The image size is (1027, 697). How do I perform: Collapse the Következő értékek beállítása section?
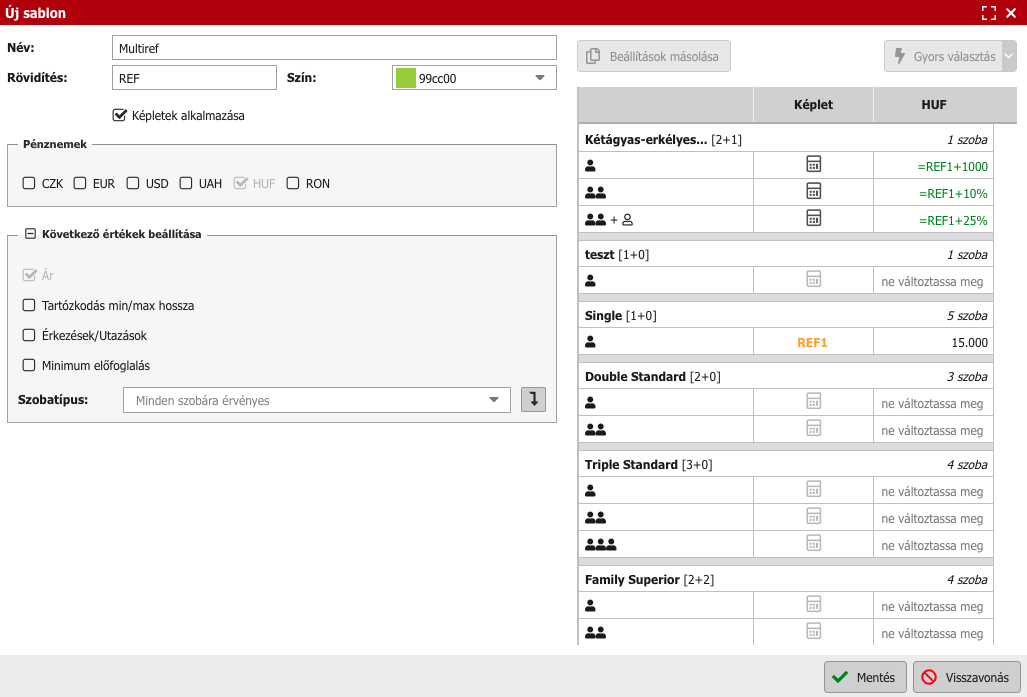click(x=30, y=234)
